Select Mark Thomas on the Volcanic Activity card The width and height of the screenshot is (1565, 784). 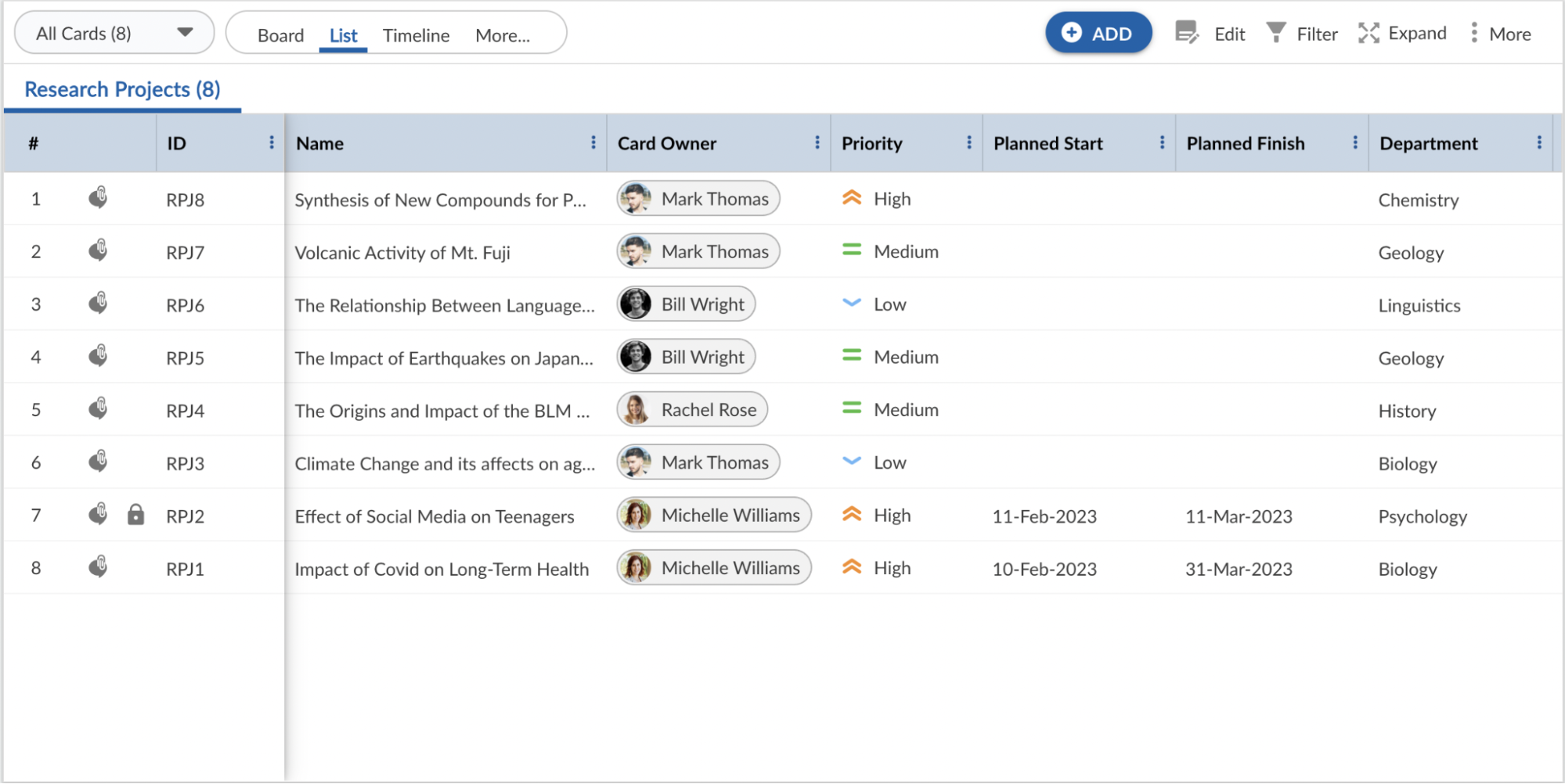click(697, 251)
